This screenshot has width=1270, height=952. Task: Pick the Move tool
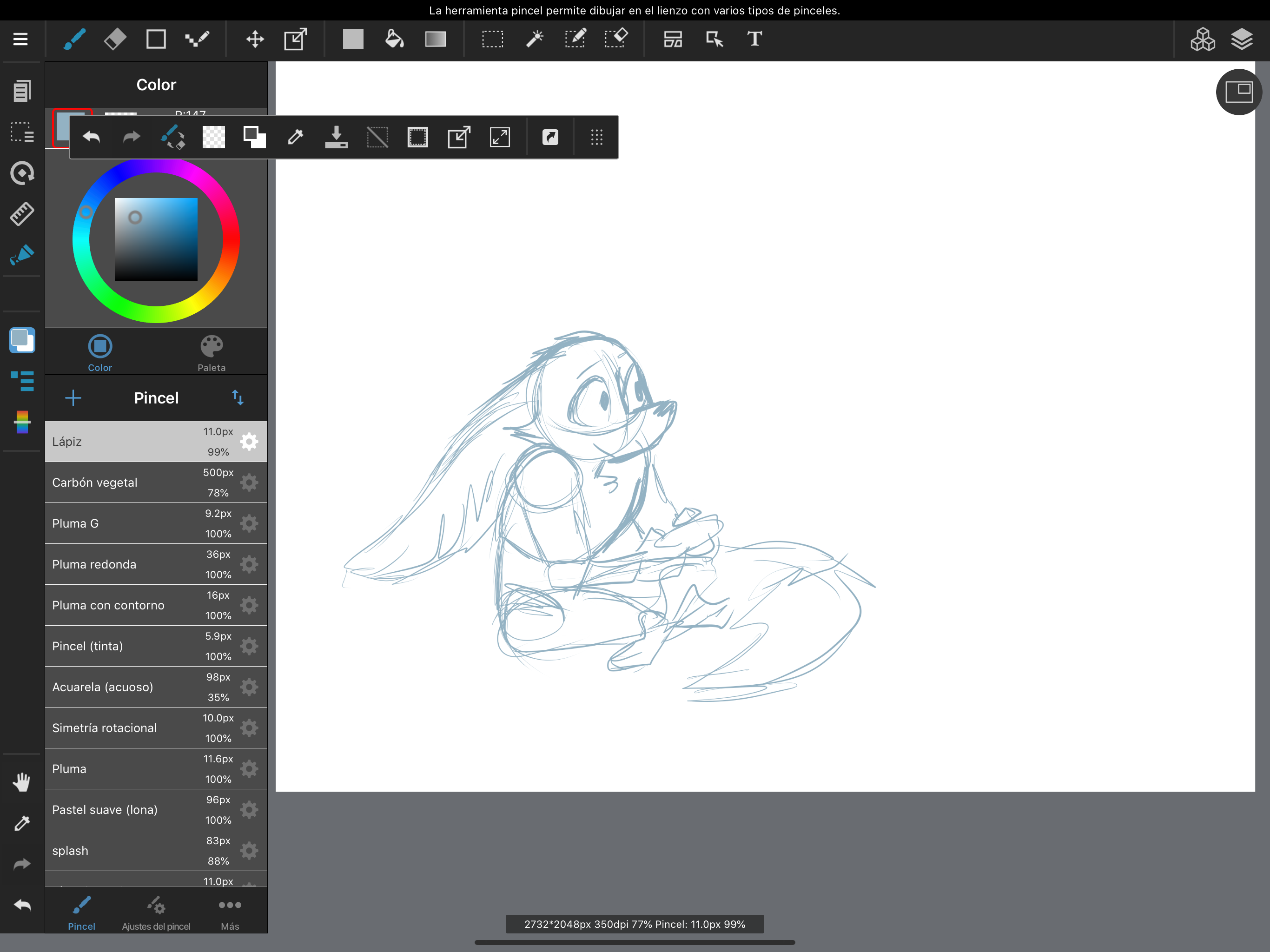click(255, 39)
